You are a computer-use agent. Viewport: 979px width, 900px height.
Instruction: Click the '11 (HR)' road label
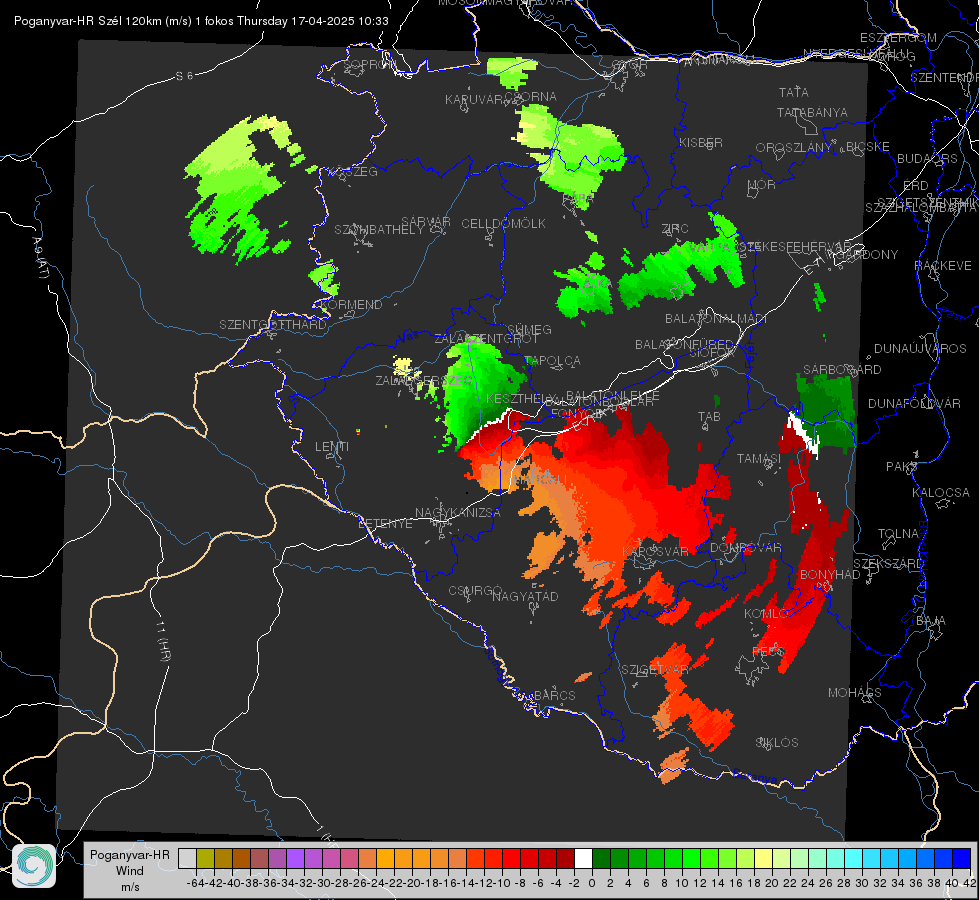(164, 640)
